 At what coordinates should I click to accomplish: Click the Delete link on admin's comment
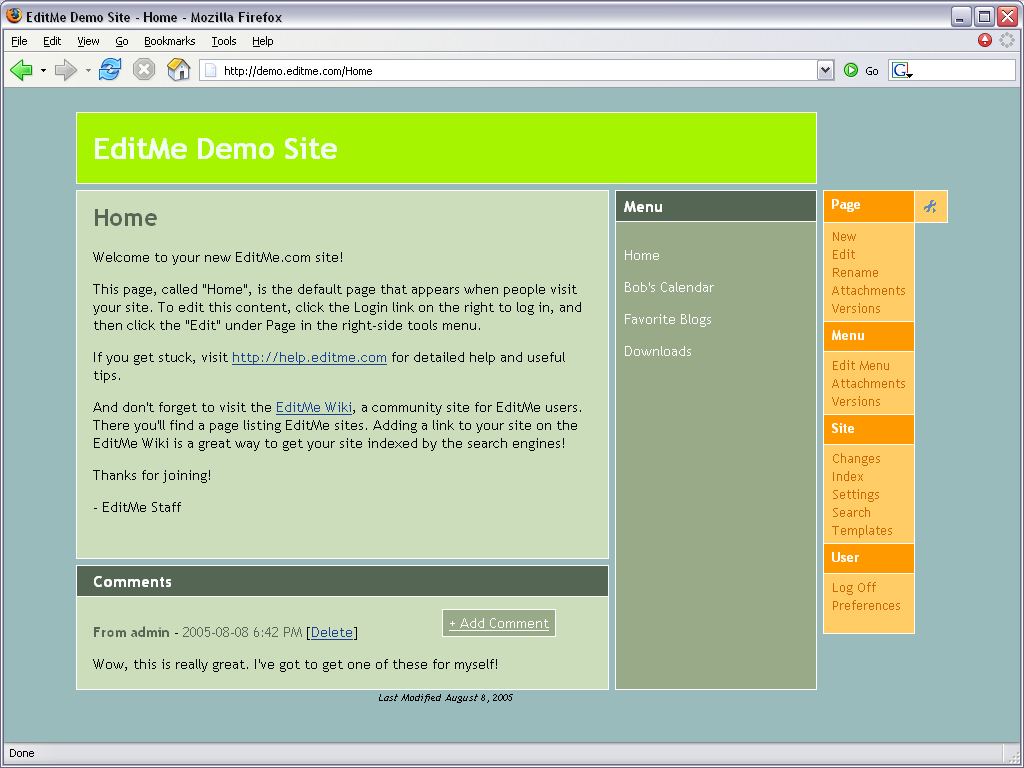(x=332, y=632)
